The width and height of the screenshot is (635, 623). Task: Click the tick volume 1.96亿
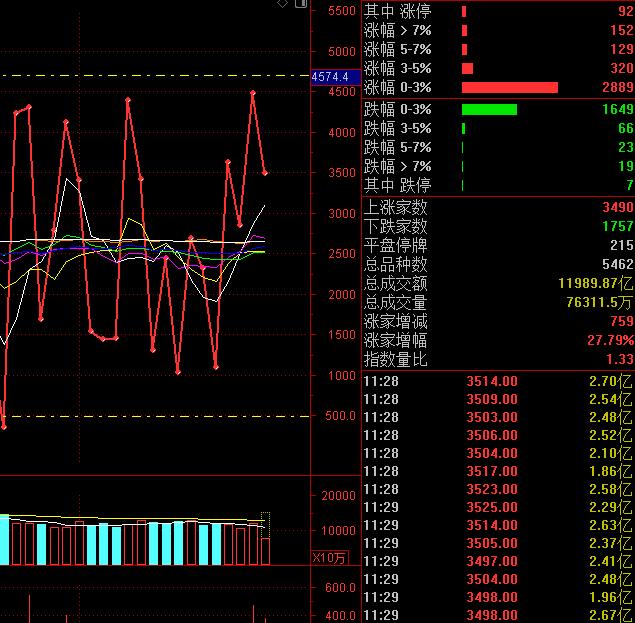pos(611,597)
